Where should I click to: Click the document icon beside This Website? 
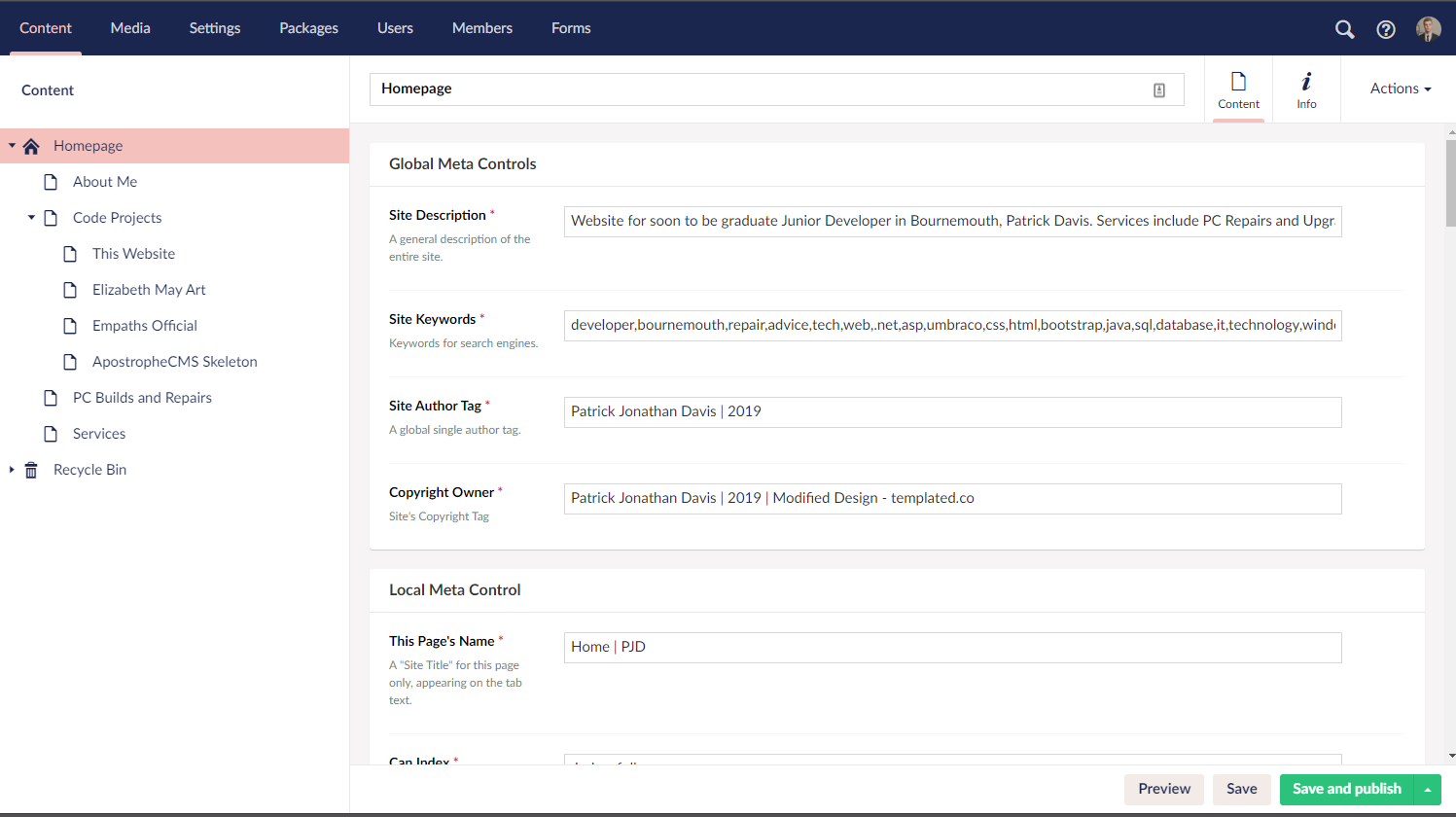(69, 253)
